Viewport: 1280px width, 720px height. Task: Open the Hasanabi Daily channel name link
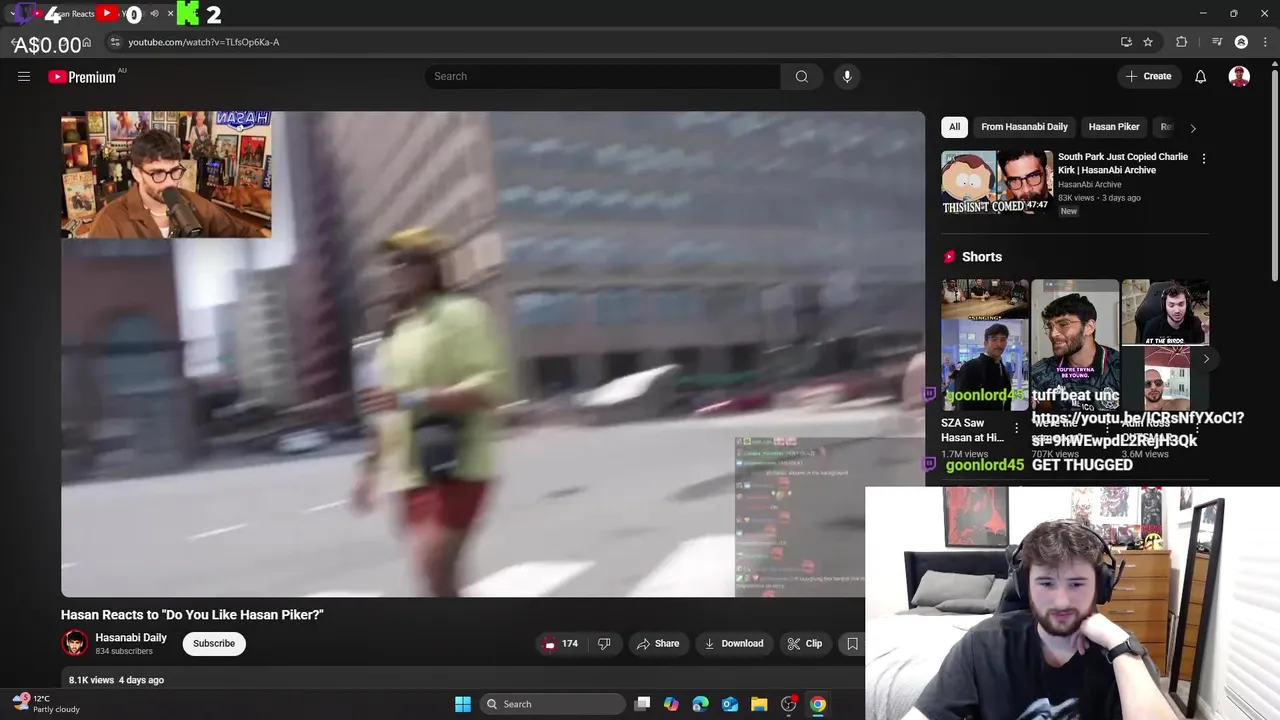[x=131, y=637]
